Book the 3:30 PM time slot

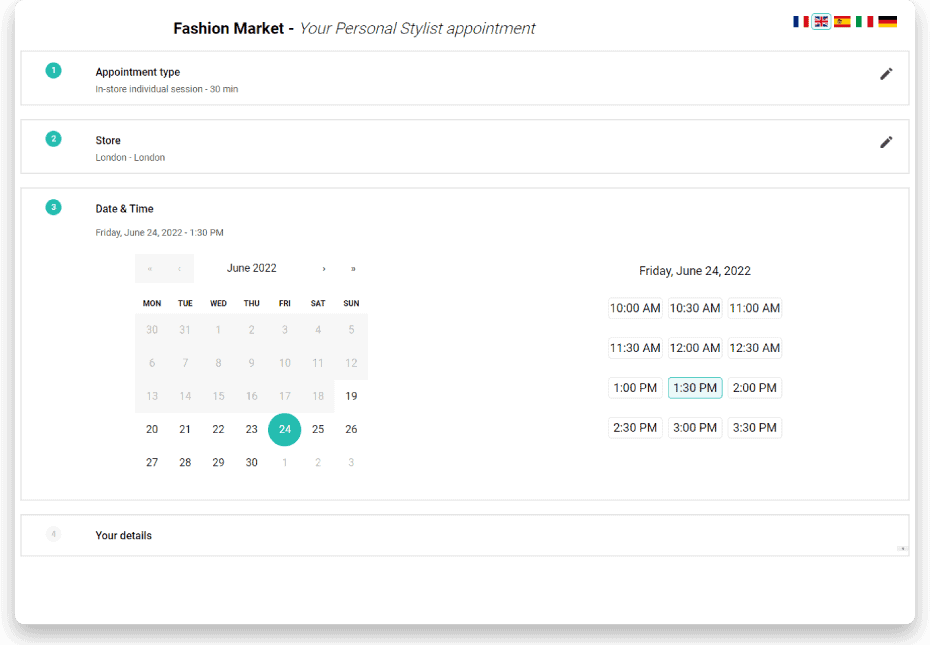pos(755,427)
